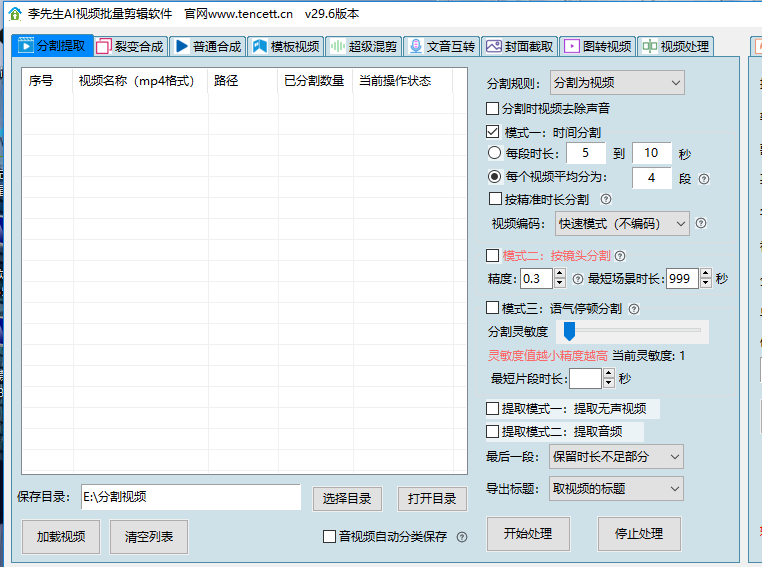Click the 分割灵敏度 slider handle

click(569, 331)
